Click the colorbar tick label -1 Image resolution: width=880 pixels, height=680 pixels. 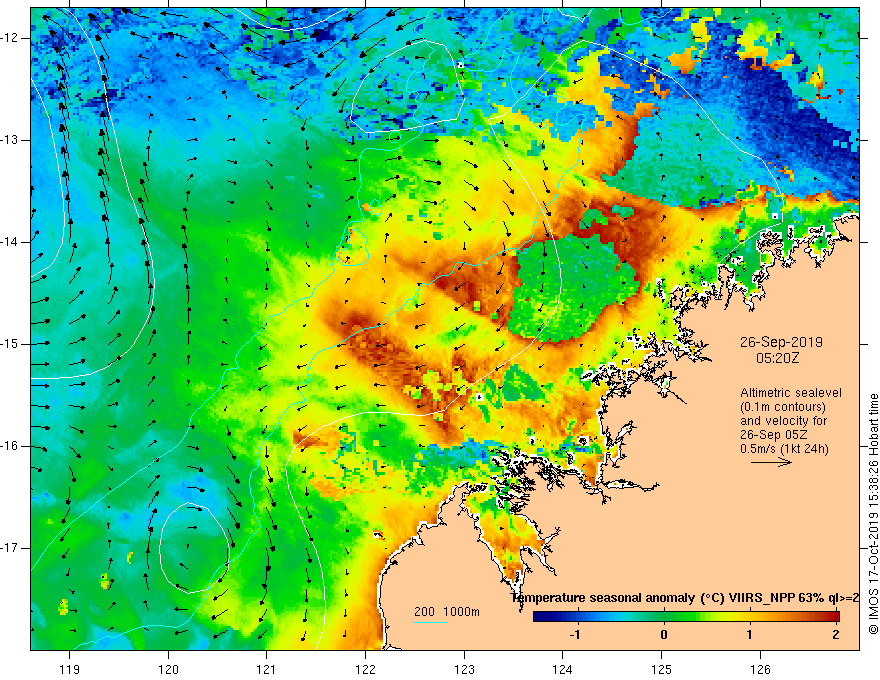click(575, 635)
